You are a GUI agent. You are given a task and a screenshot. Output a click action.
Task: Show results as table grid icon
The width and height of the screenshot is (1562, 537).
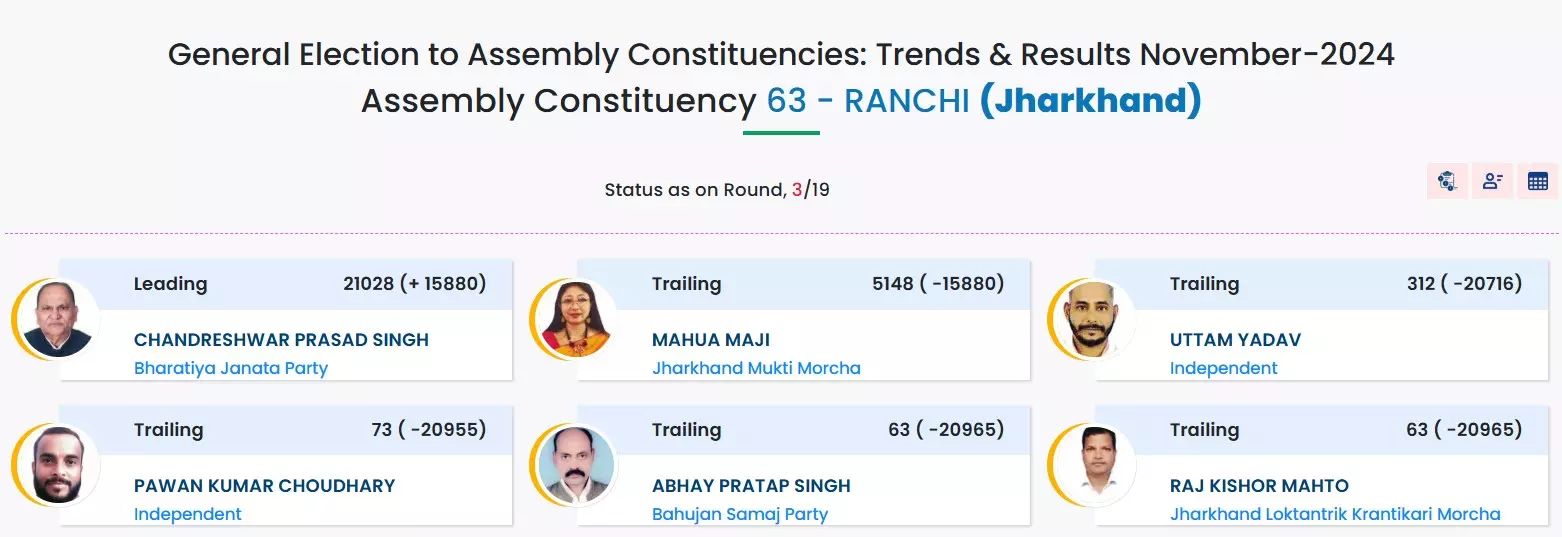pyautogui.click(x=1538, y=181)
